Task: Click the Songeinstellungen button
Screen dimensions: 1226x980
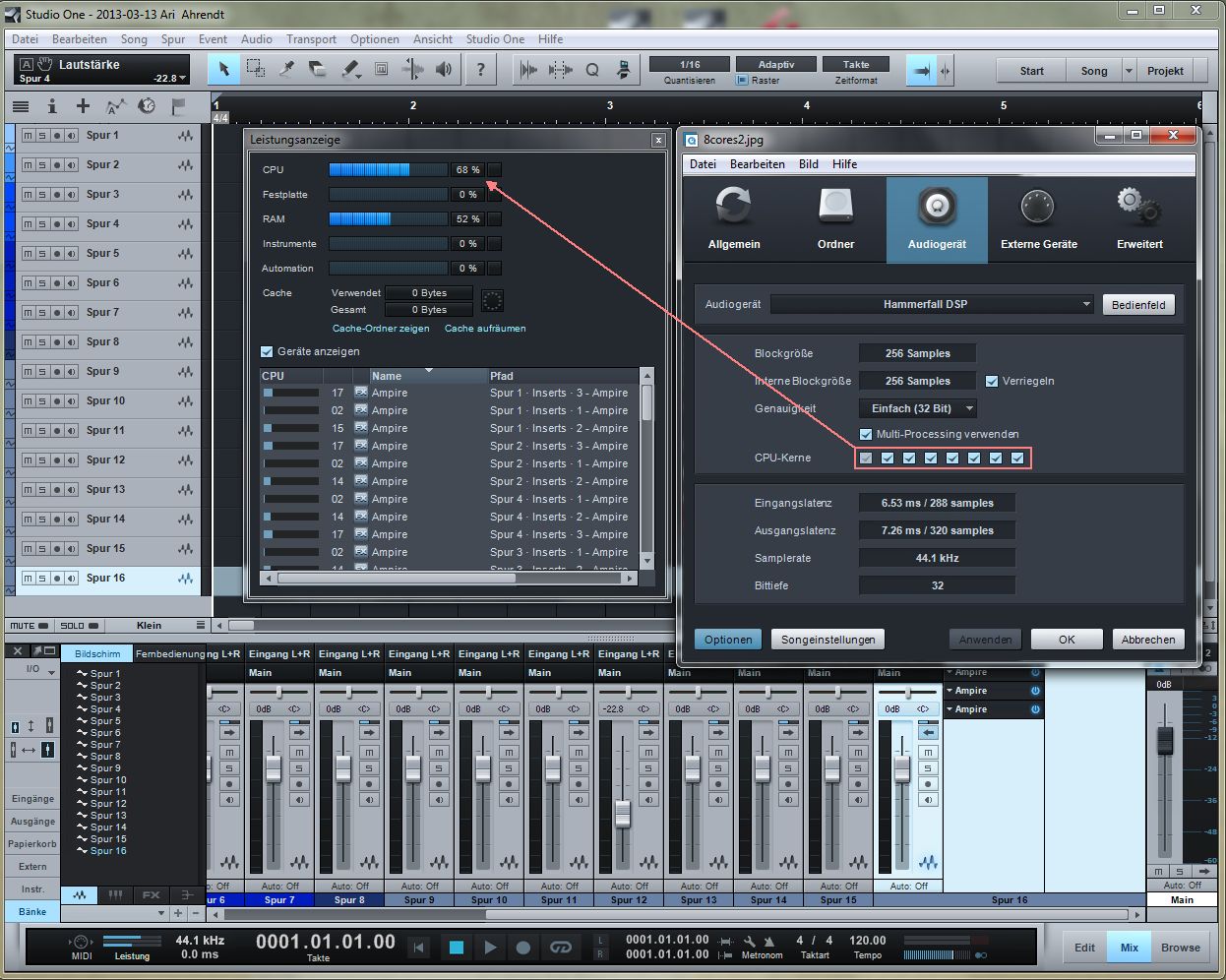Action: coord(828,640)
